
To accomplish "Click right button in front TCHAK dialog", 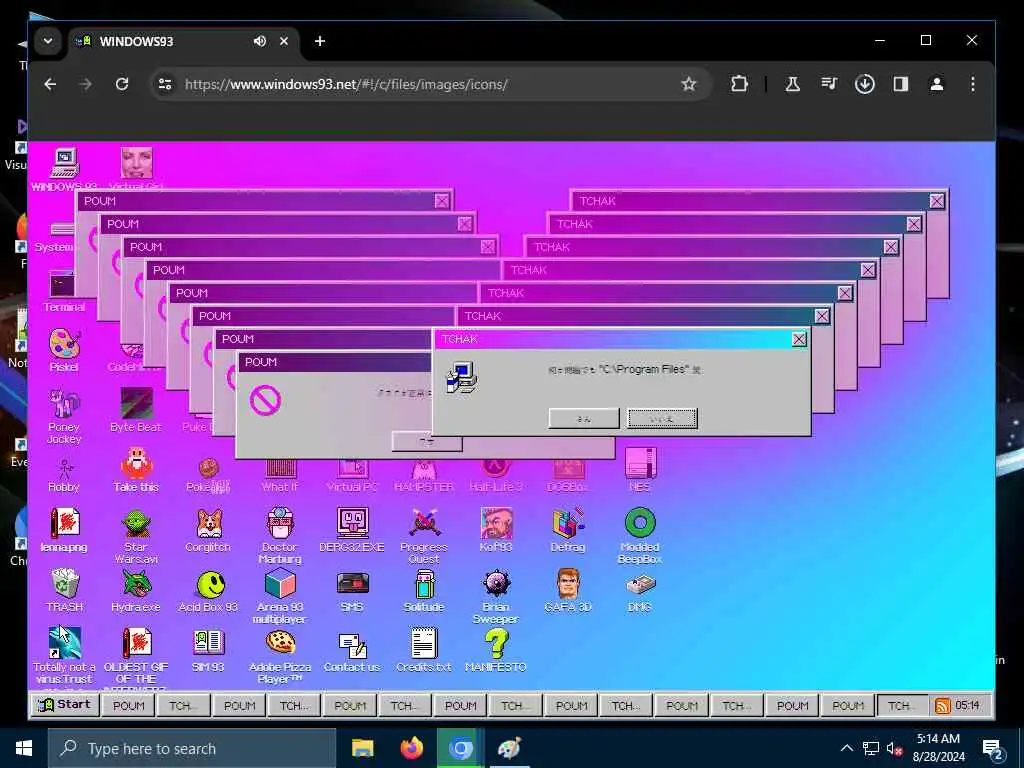I will pos(662,419).
